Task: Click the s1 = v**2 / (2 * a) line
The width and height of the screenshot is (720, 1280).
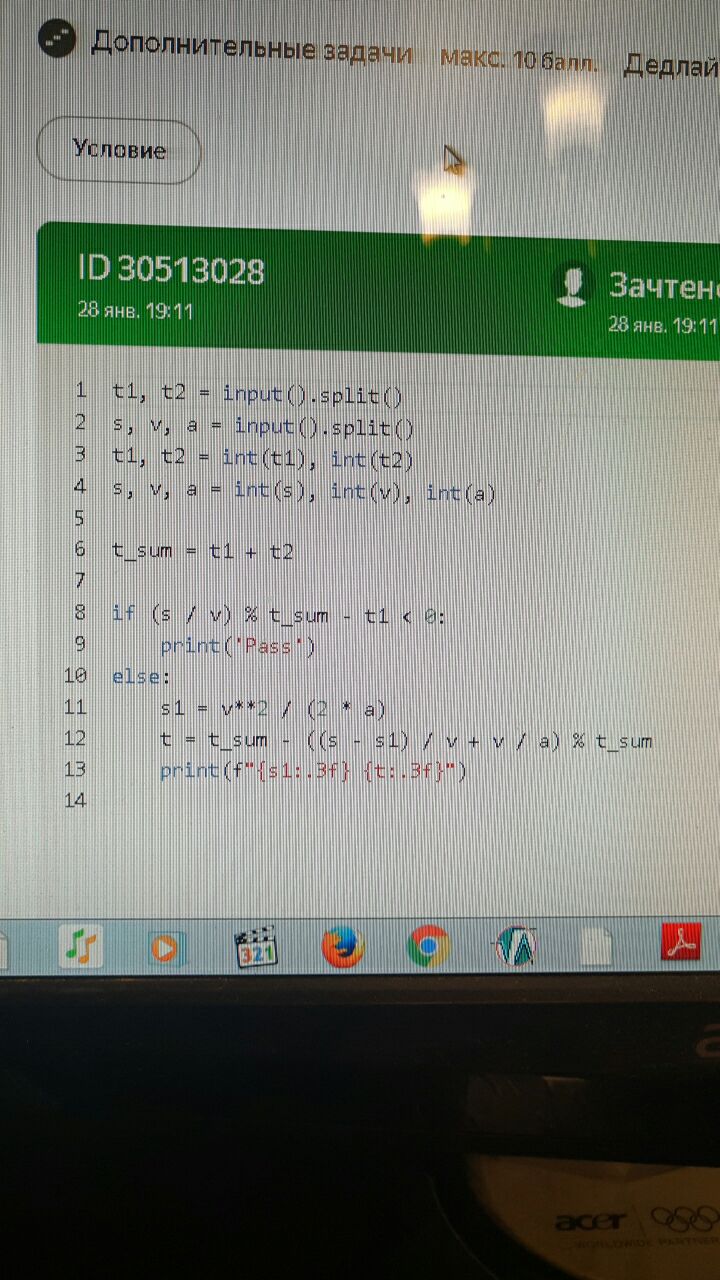Action: (273, 709)
